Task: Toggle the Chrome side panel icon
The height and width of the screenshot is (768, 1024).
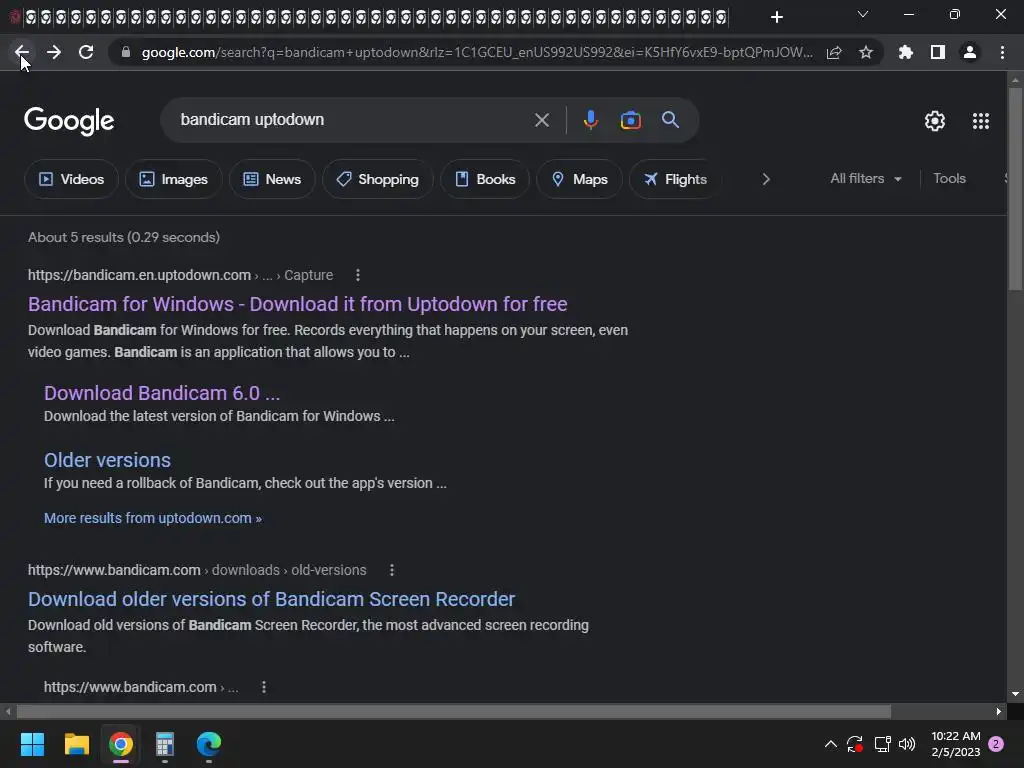Action: click(x=938, y=52)
